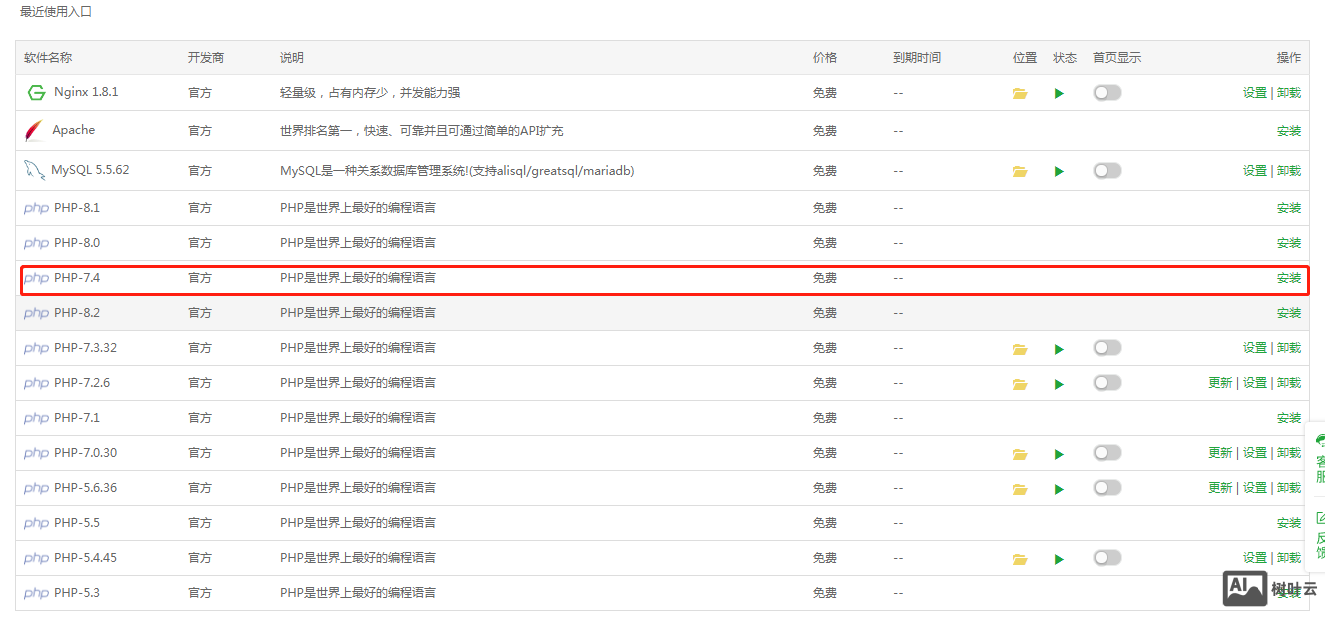Screen dimensions: 1325x617
Task: Click the green running status icon for MySQL
Action: point(1058,171)
